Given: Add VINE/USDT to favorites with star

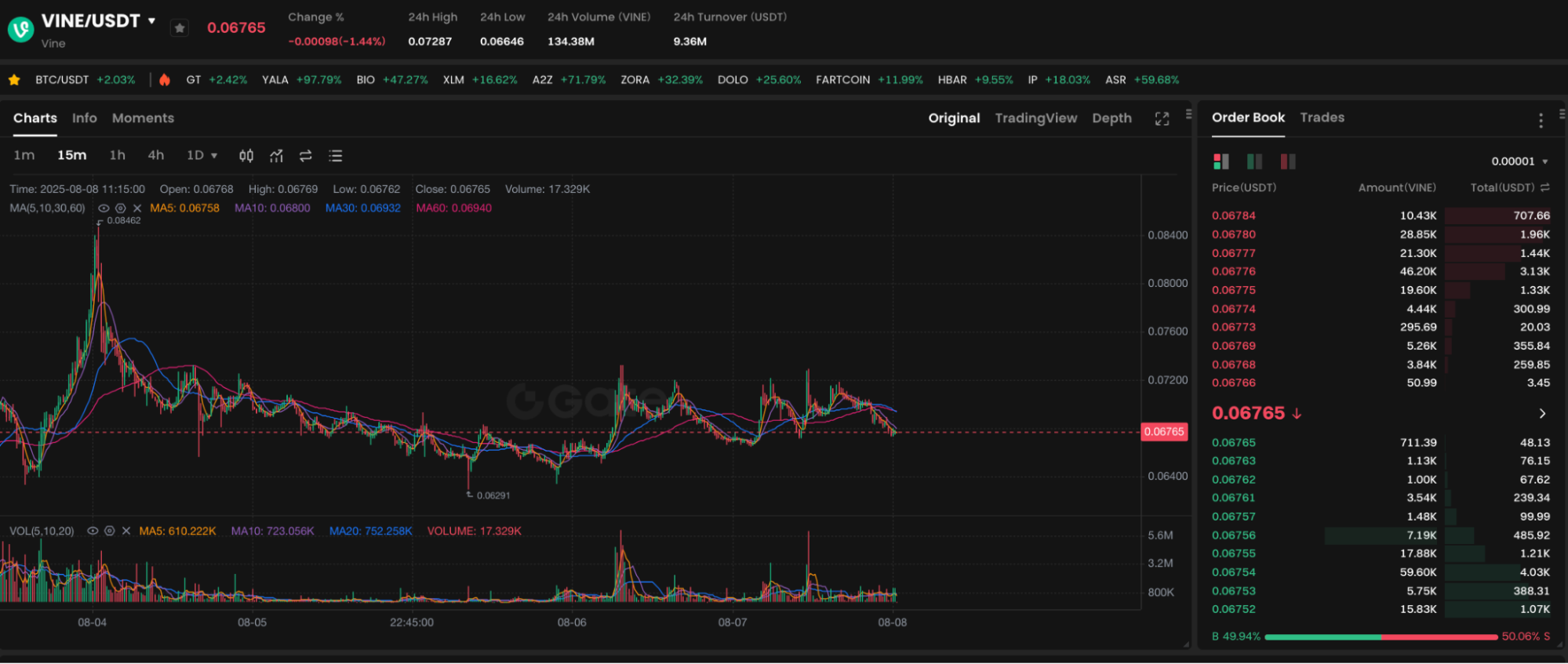Looking at the screenshot, I should [x=180, y=28].
